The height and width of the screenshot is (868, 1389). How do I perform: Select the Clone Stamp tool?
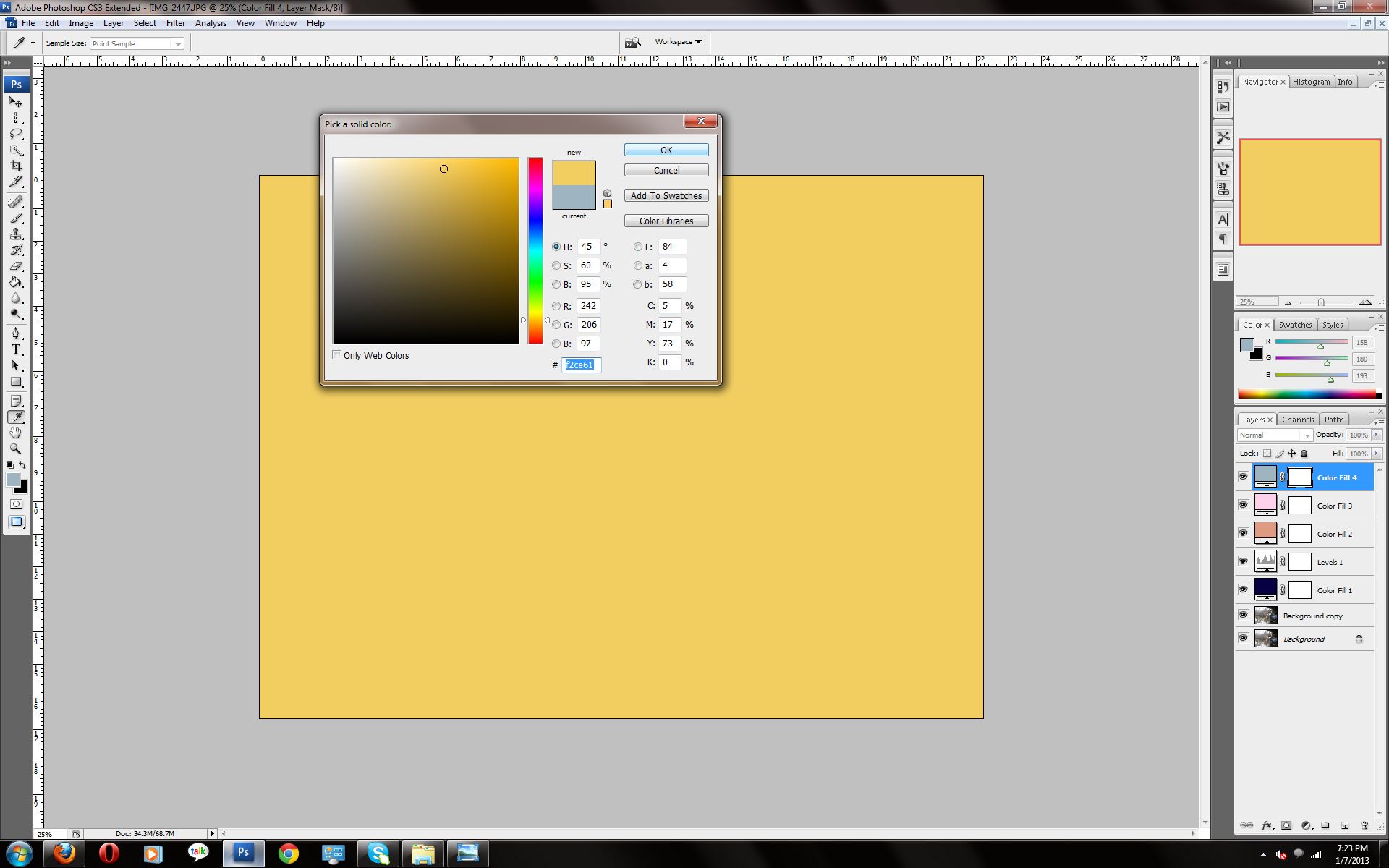16,234
